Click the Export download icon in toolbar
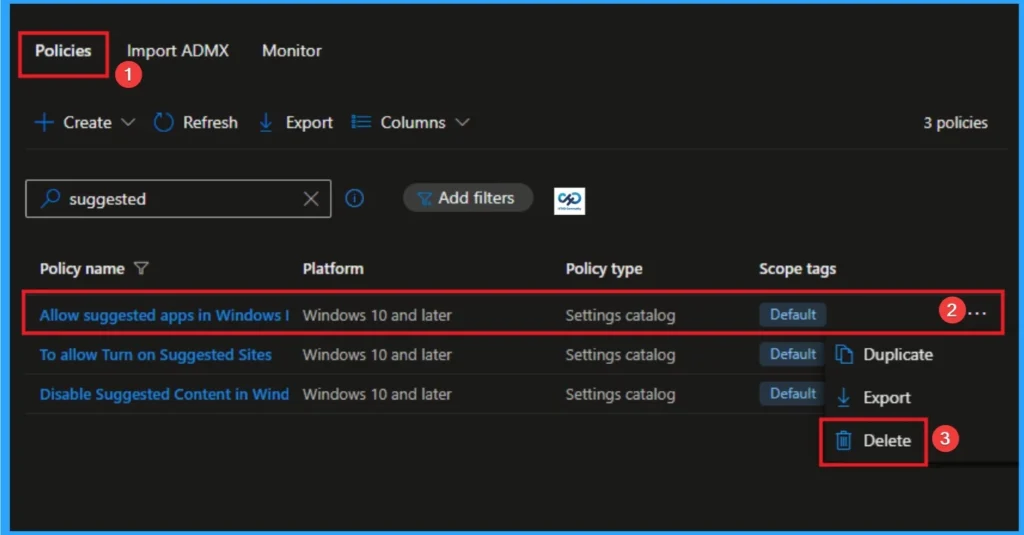 pos(266,122)
